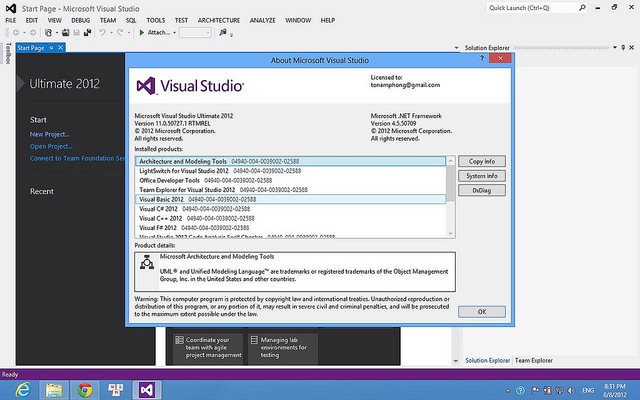This screenshot has width=640, height=400.
Task: Click the Action Center flag tray icon
Action: tap(536, 391)
